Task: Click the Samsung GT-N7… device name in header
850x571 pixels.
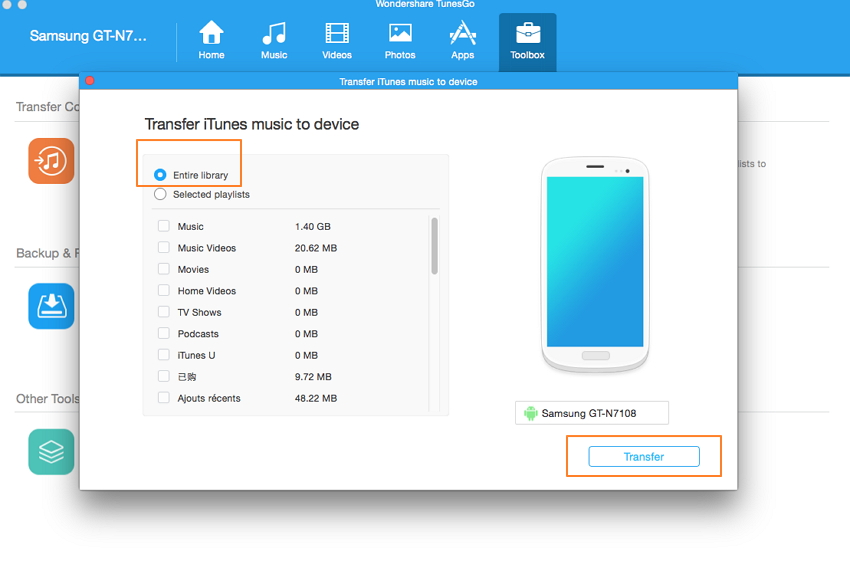Action: [88, 37]
